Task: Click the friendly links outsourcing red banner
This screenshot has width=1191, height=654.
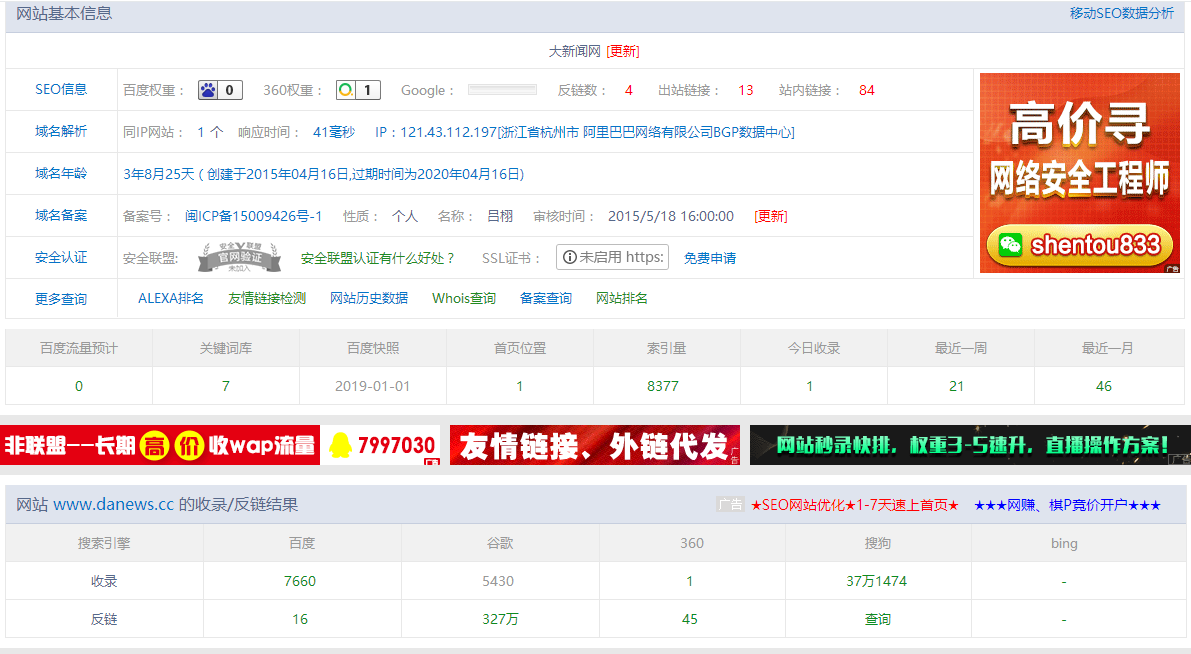Action: 594,445
